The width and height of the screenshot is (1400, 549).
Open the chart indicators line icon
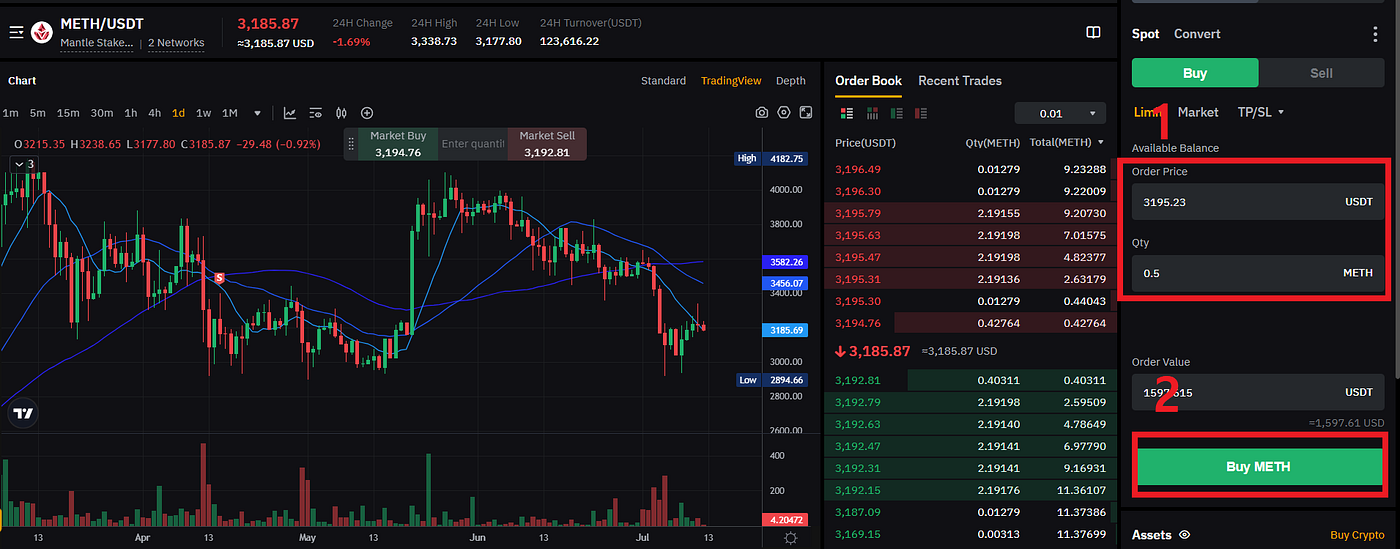point(289,113)
